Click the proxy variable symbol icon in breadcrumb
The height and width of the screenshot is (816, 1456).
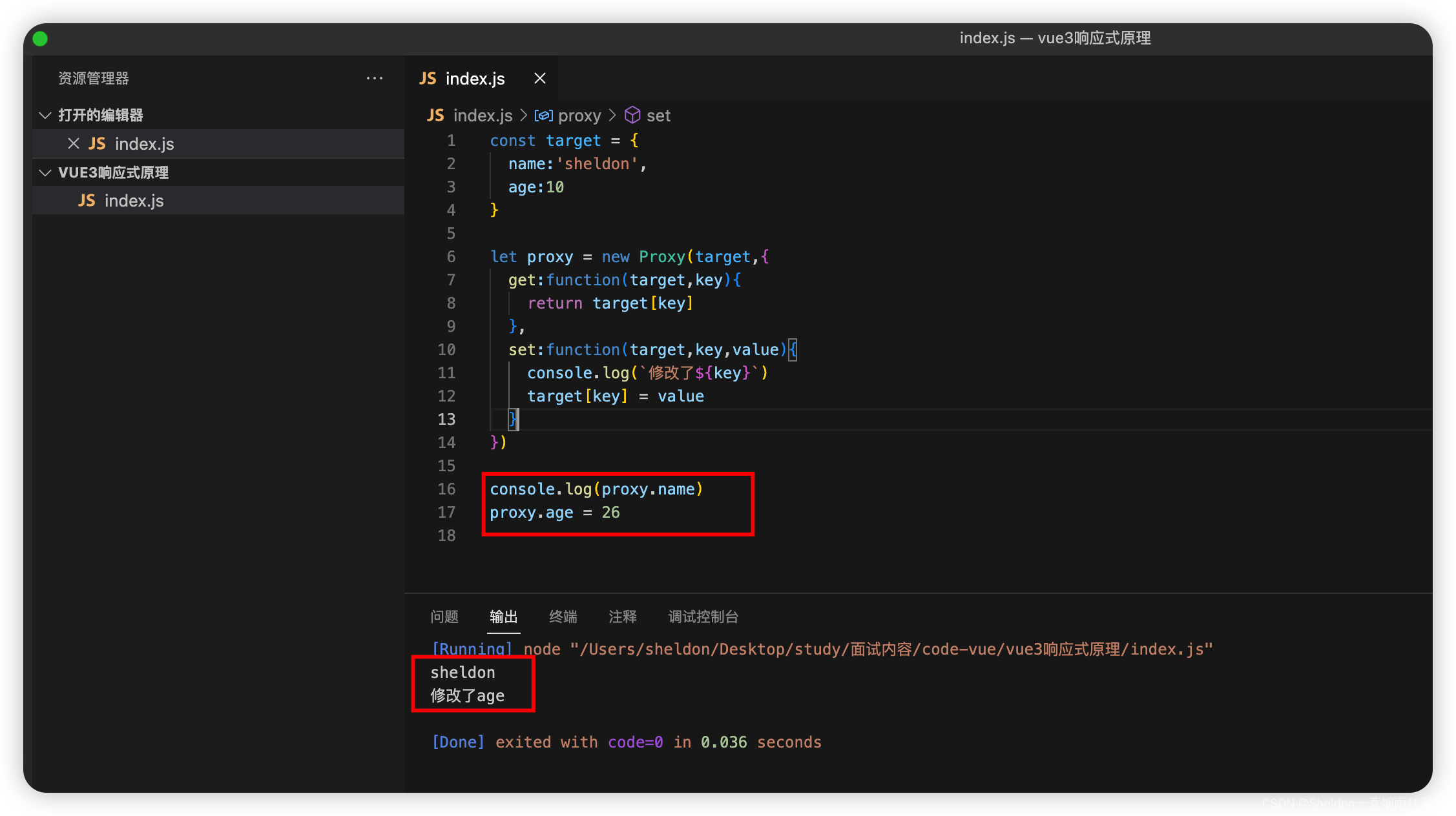(x=543, y=116)
